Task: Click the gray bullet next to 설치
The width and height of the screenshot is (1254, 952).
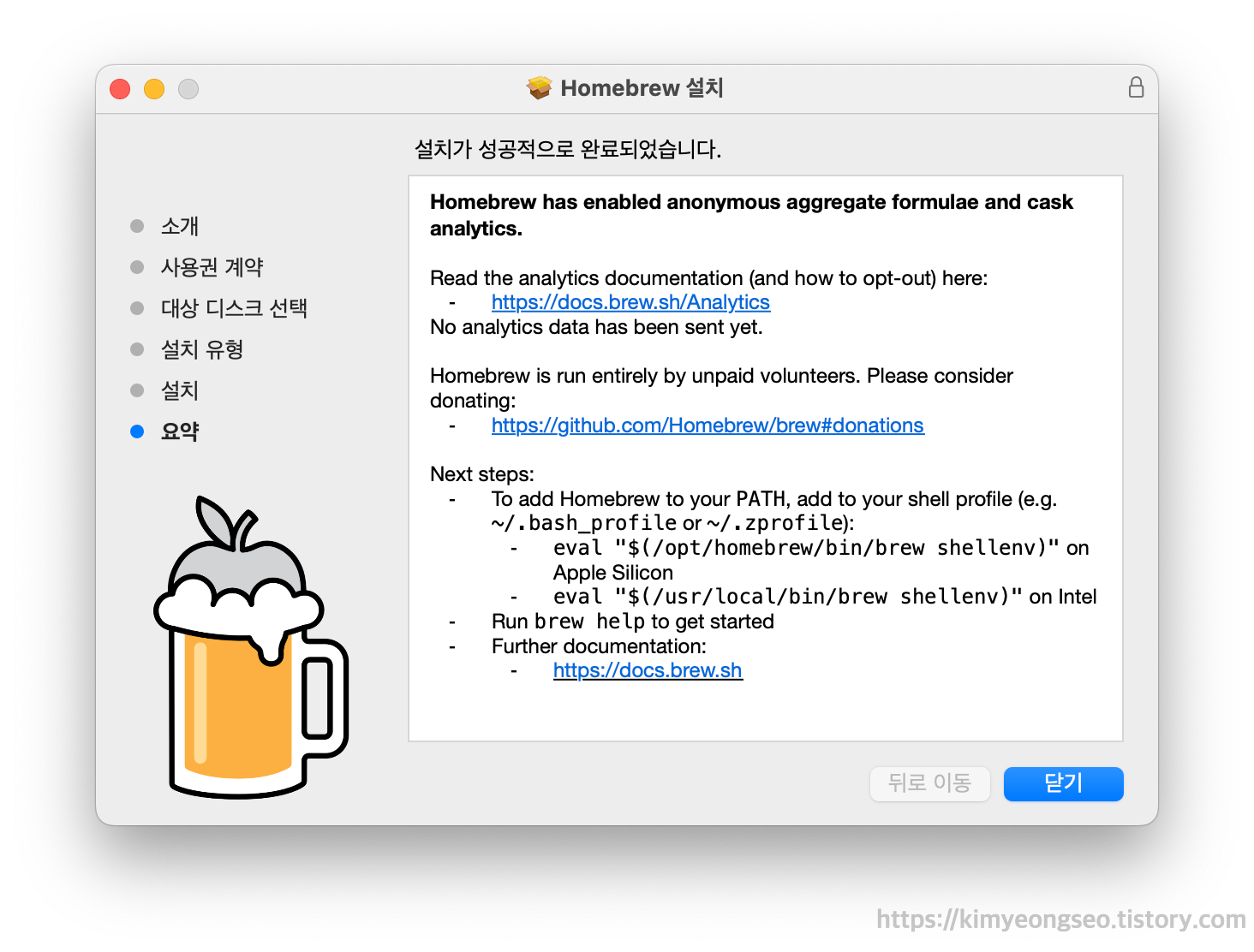Action: (x=137, y=390)
